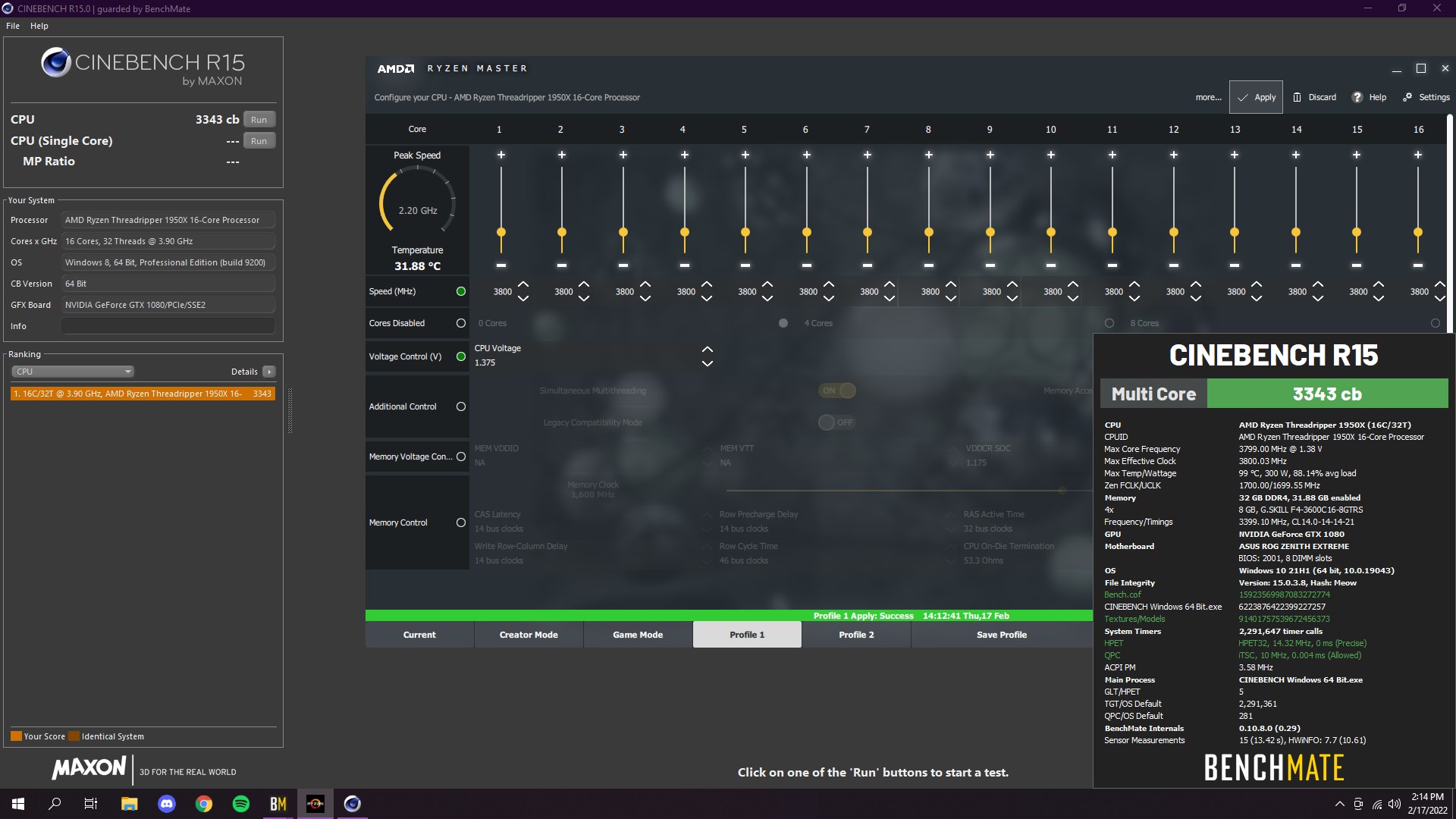Switch to Profile 2 tab
The height and width of the screenshot is (819, 1456).
coord(856,635)
